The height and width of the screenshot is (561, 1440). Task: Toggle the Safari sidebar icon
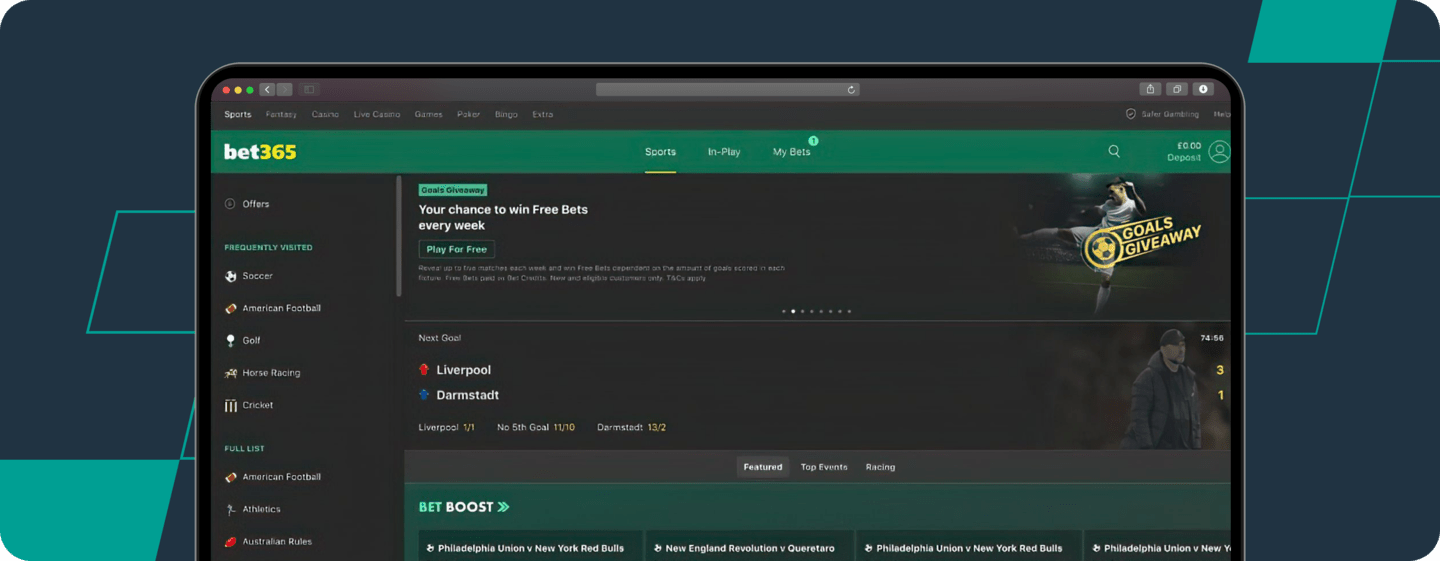[x=309, y=90]
